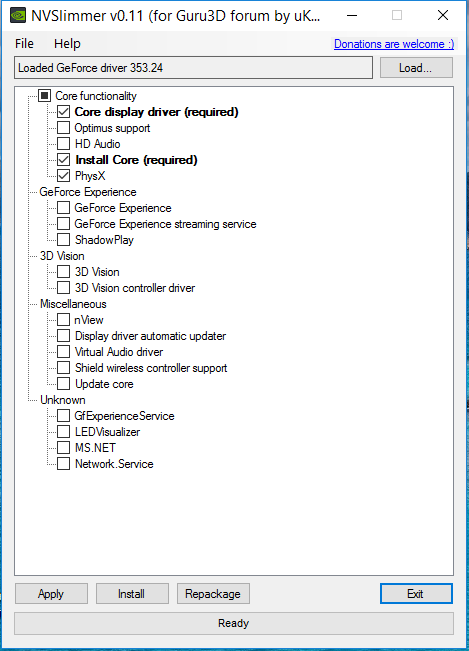
Task: Toggle the Core functionality group checkbox
Action: (x=44, y=96)
